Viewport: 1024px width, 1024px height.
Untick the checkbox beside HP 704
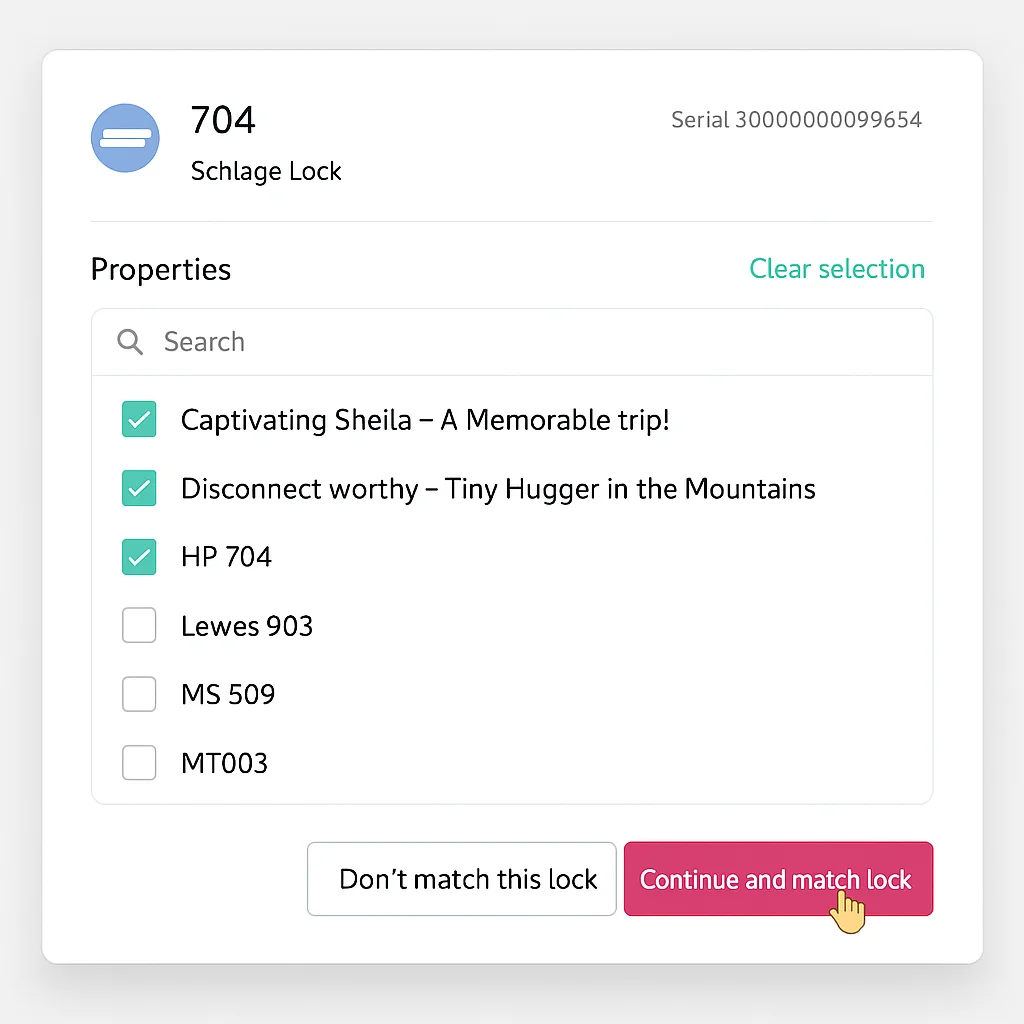click(139, 557)
